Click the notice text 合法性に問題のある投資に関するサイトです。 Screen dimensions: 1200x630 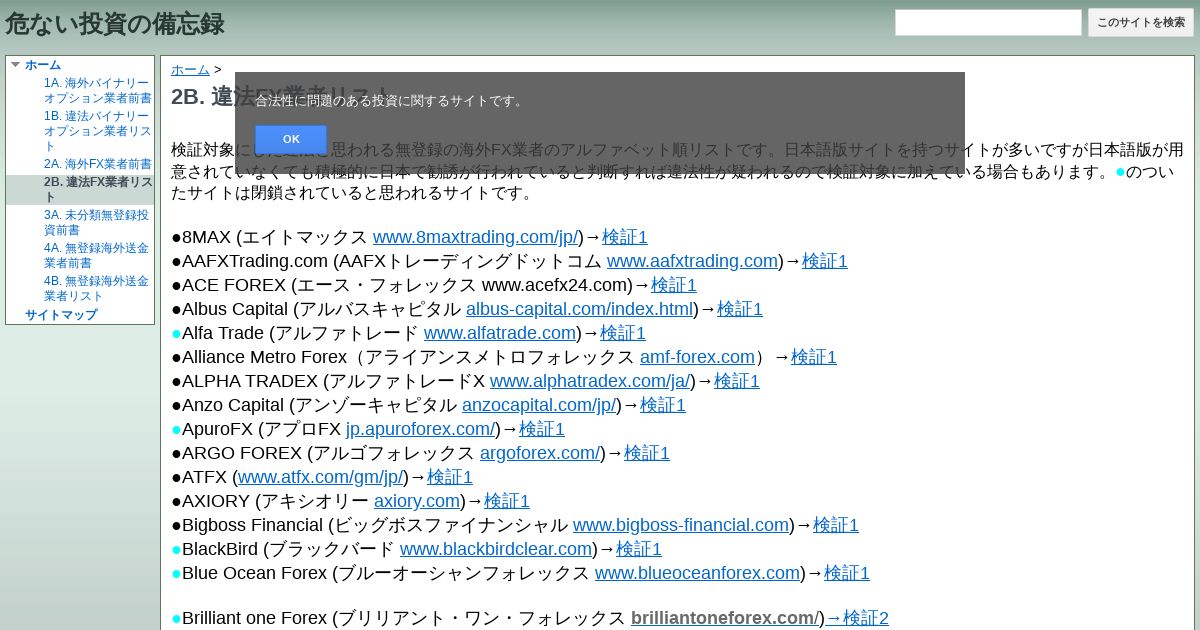(x=391, y=101)
